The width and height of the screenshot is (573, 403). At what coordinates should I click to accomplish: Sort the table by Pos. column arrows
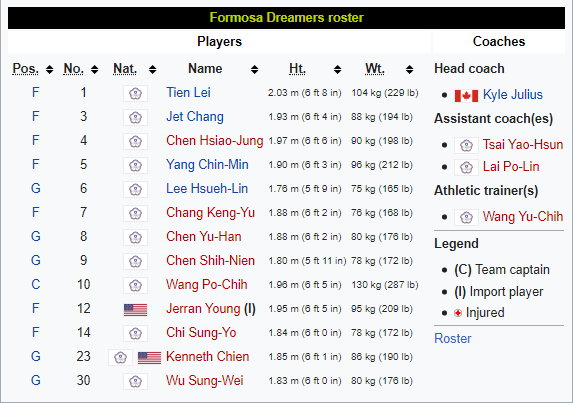coord(49,69)
